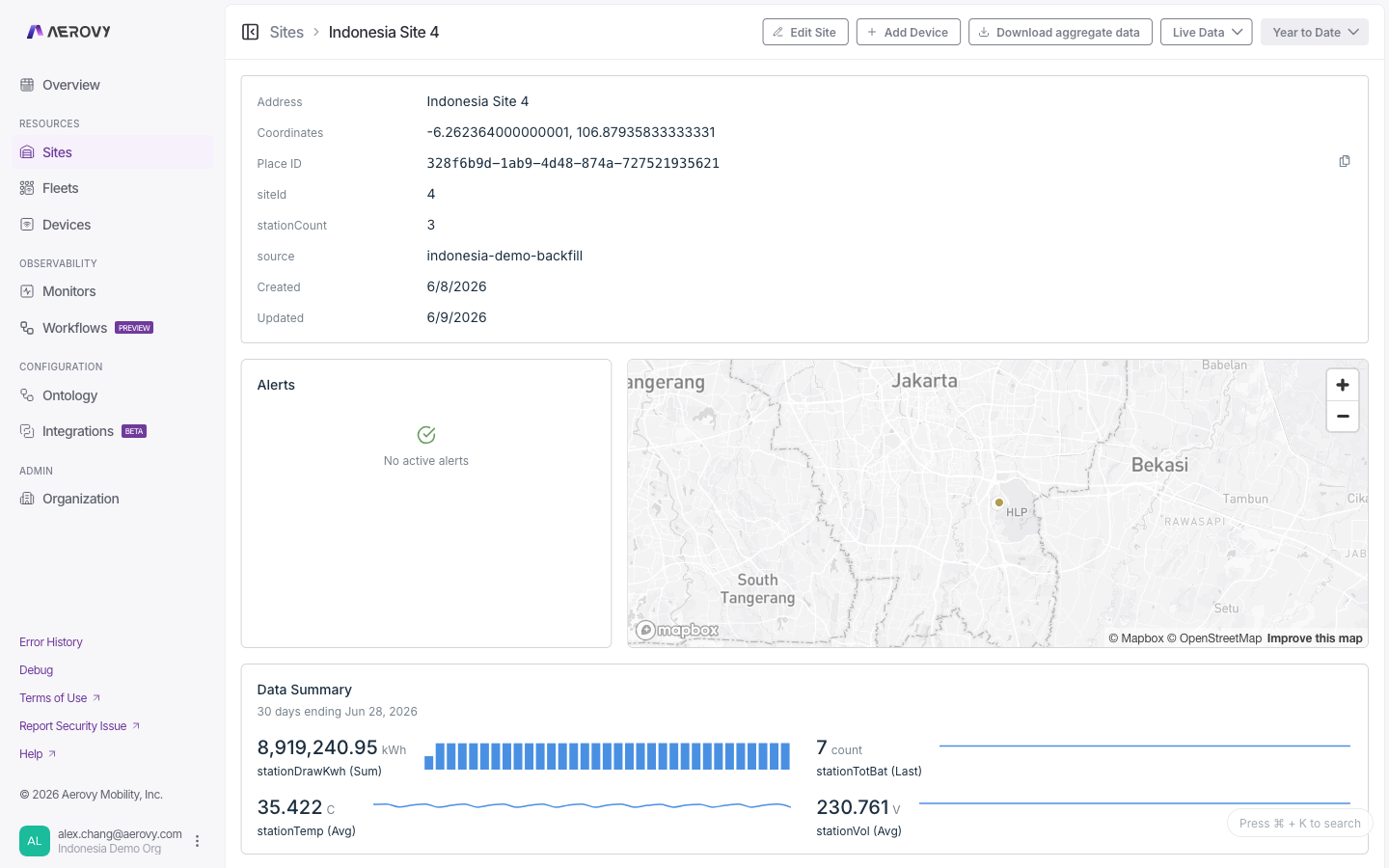1389x868 pixels.
Task: Copy the Place ID to clipboard
Action: pos(1345,161)
